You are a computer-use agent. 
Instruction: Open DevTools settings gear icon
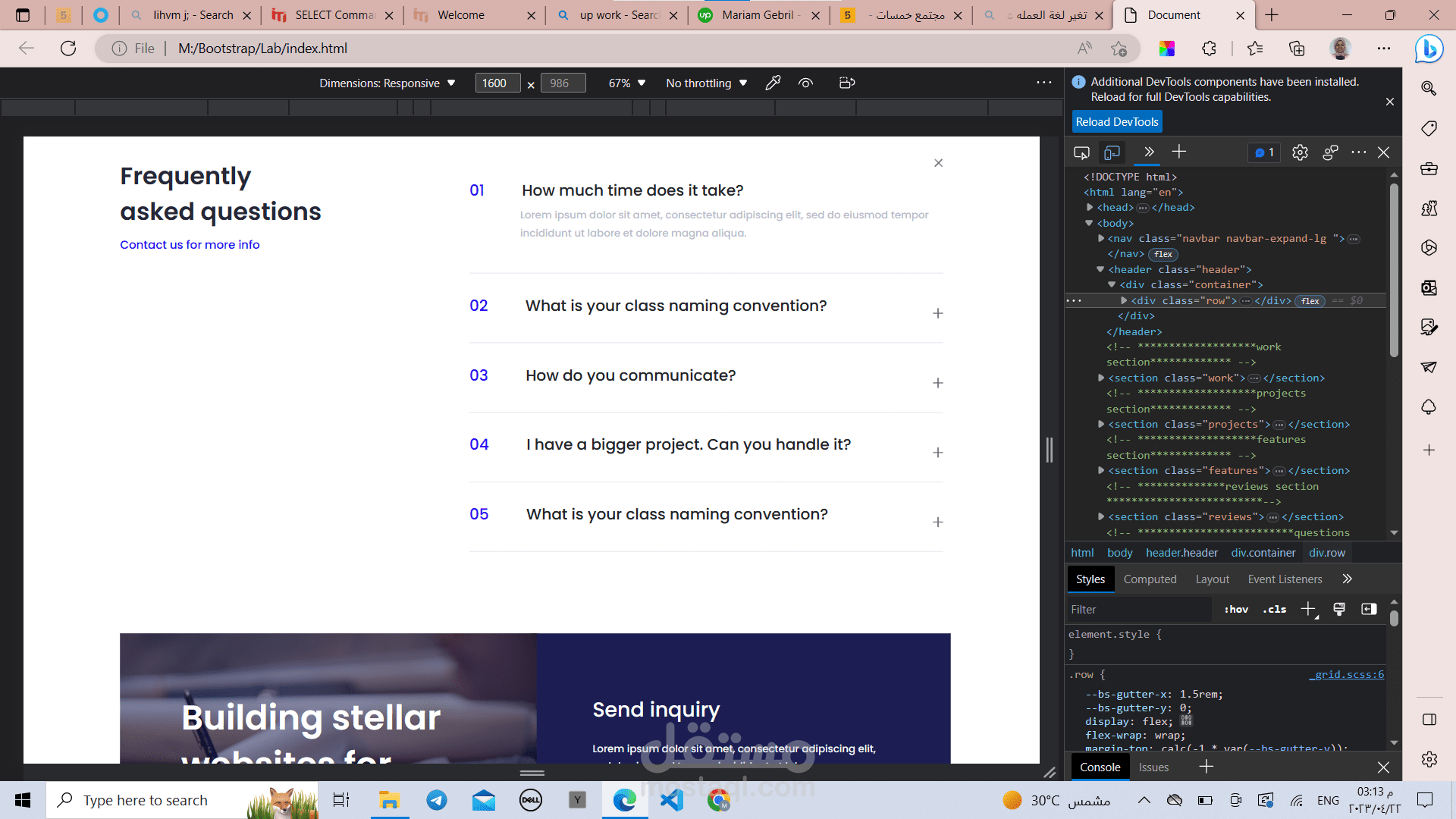pyautogui.click(x=1300, y=152)
